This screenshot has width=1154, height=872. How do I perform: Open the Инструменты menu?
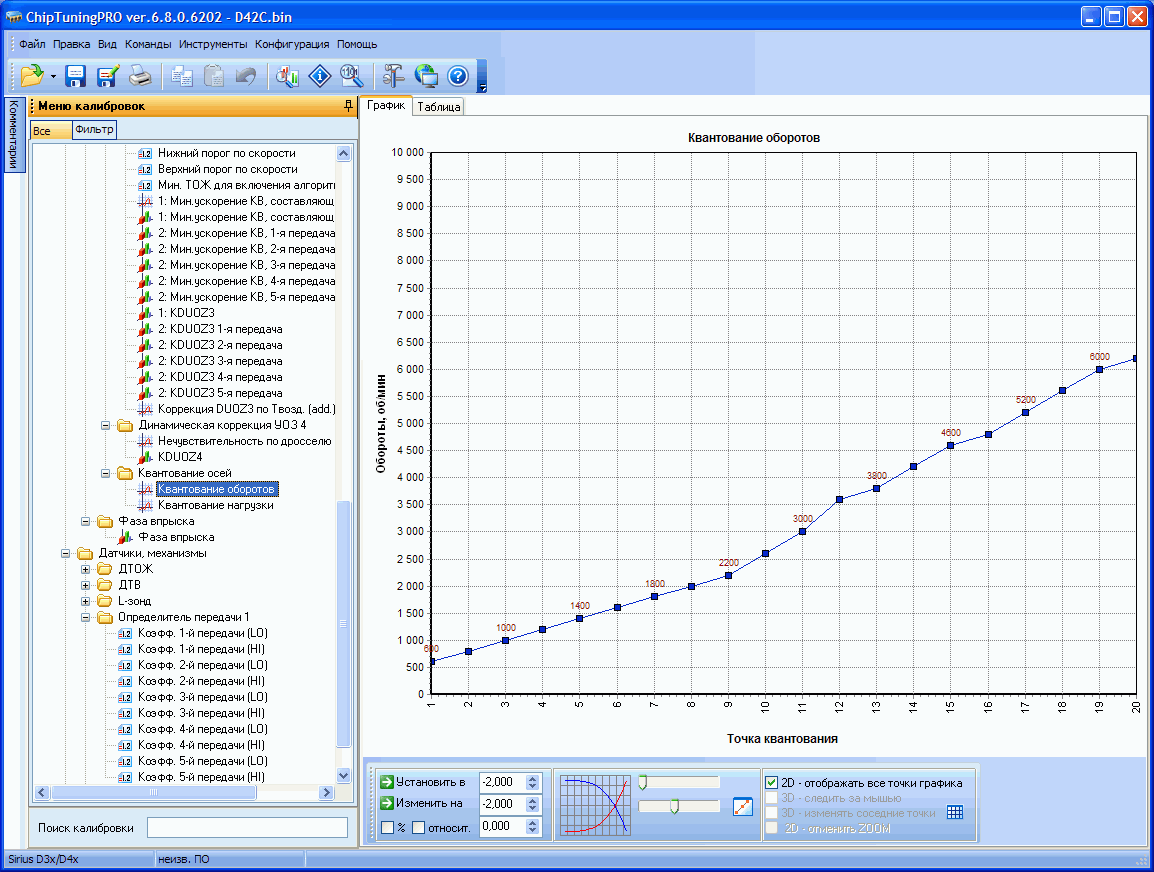tap(213, 44)
